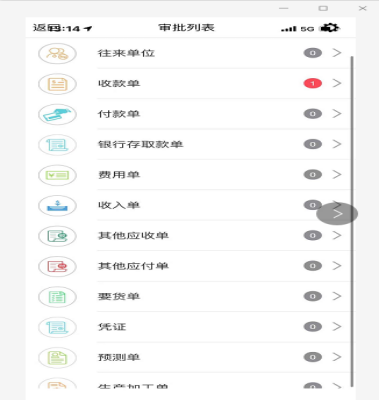379x400 pixels.
Task: Click the 其他应付单 red document icon
Action: (57, 266)
